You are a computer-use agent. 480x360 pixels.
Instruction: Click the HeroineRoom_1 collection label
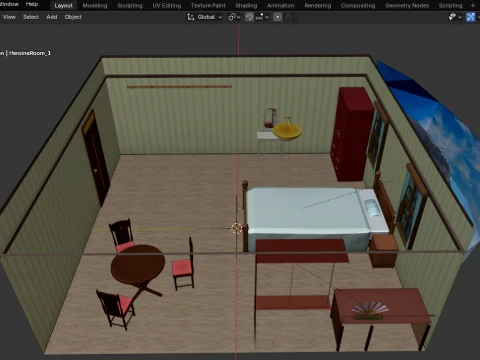30,53
